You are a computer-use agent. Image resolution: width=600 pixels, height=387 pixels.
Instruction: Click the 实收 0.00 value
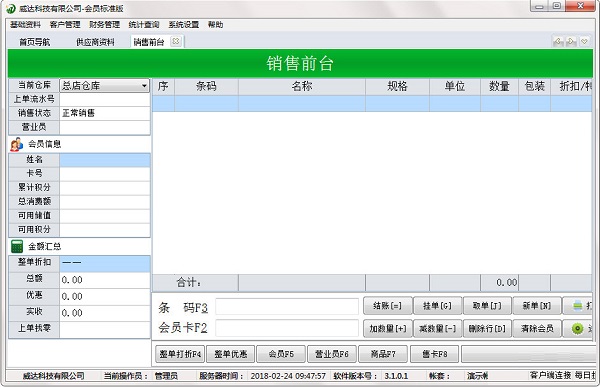(72, 313)
